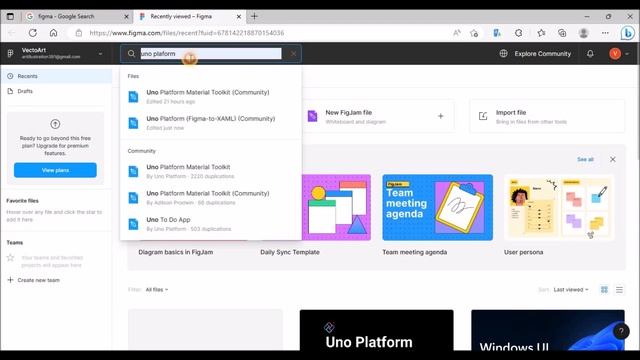Open a new browser tab
The image size is (640, 360).
(x=254, y=16)
